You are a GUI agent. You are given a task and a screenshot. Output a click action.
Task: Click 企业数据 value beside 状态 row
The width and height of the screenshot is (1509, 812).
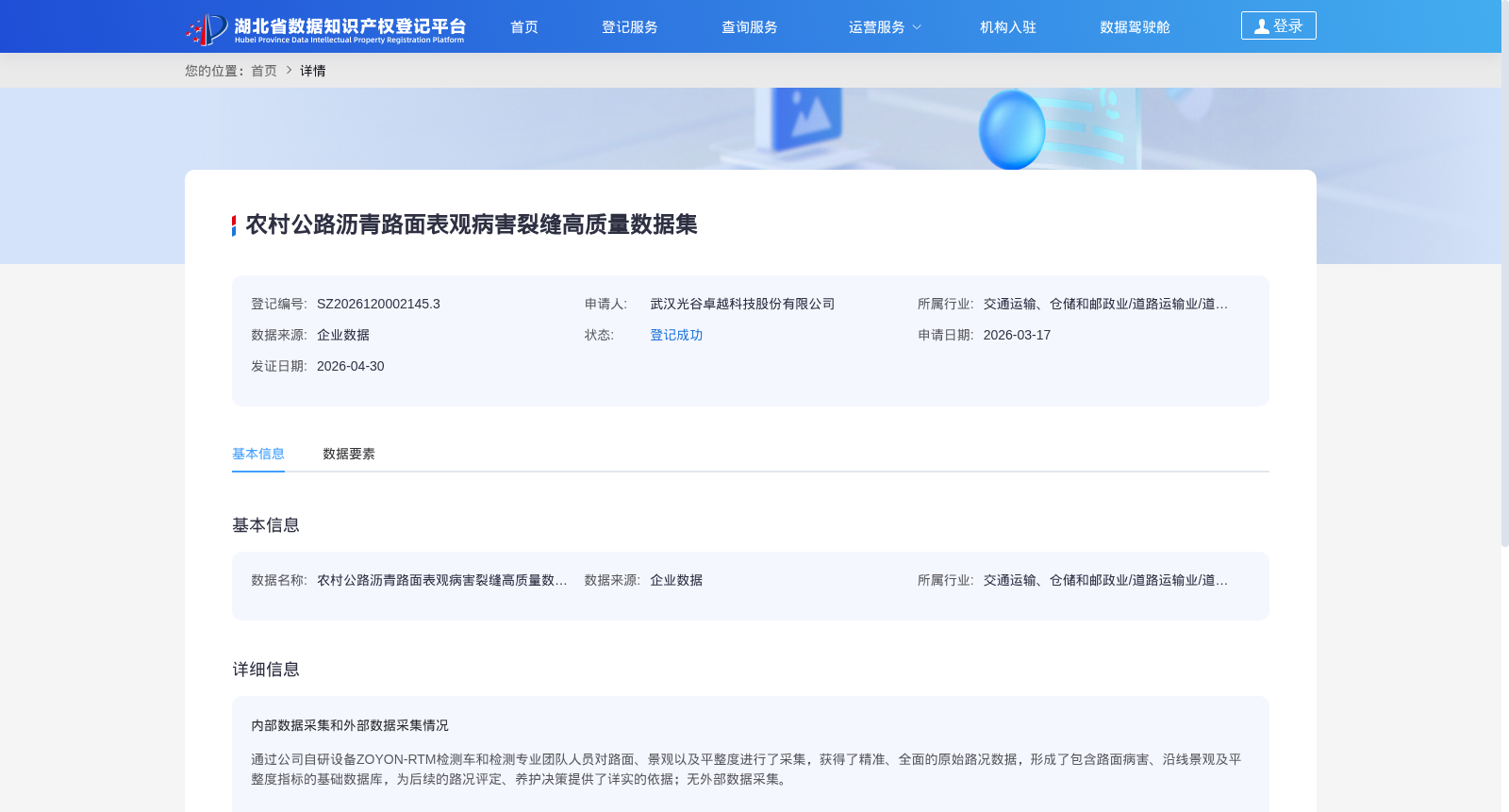coord(343,335)
